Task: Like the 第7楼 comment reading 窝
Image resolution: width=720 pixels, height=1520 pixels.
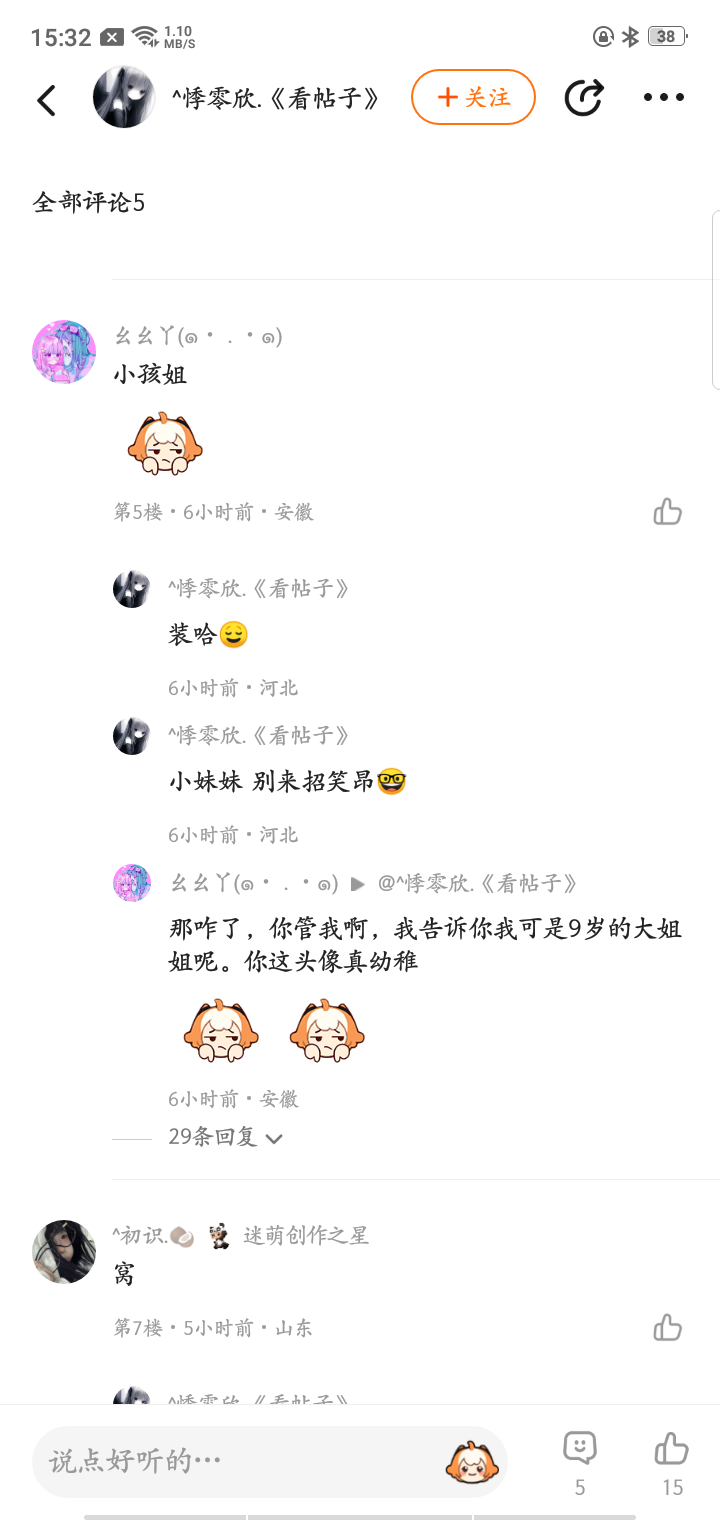Action: pos(667,1328)
